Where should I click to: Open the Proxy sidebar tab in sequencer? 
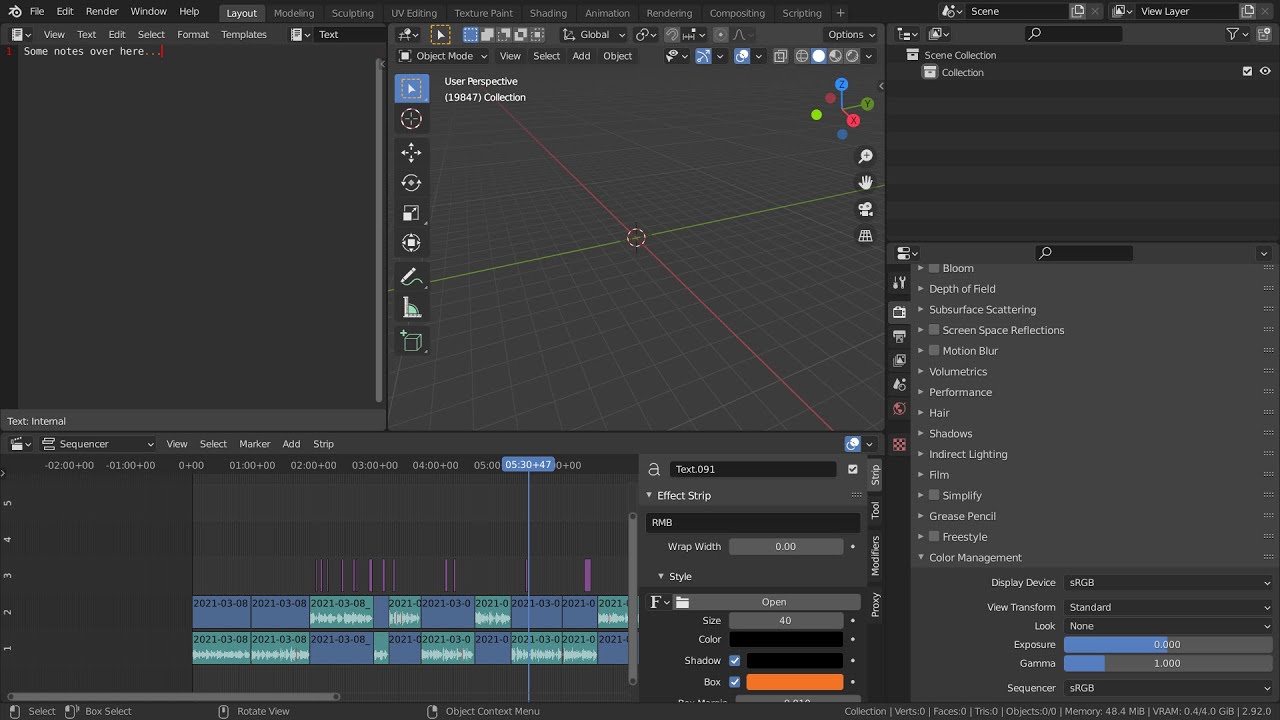click(x=875, y=604)
